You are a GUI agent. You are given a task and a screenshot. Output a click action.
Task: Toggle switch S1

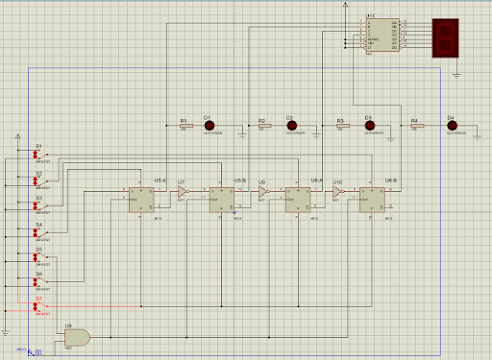[x=40, y=154]
